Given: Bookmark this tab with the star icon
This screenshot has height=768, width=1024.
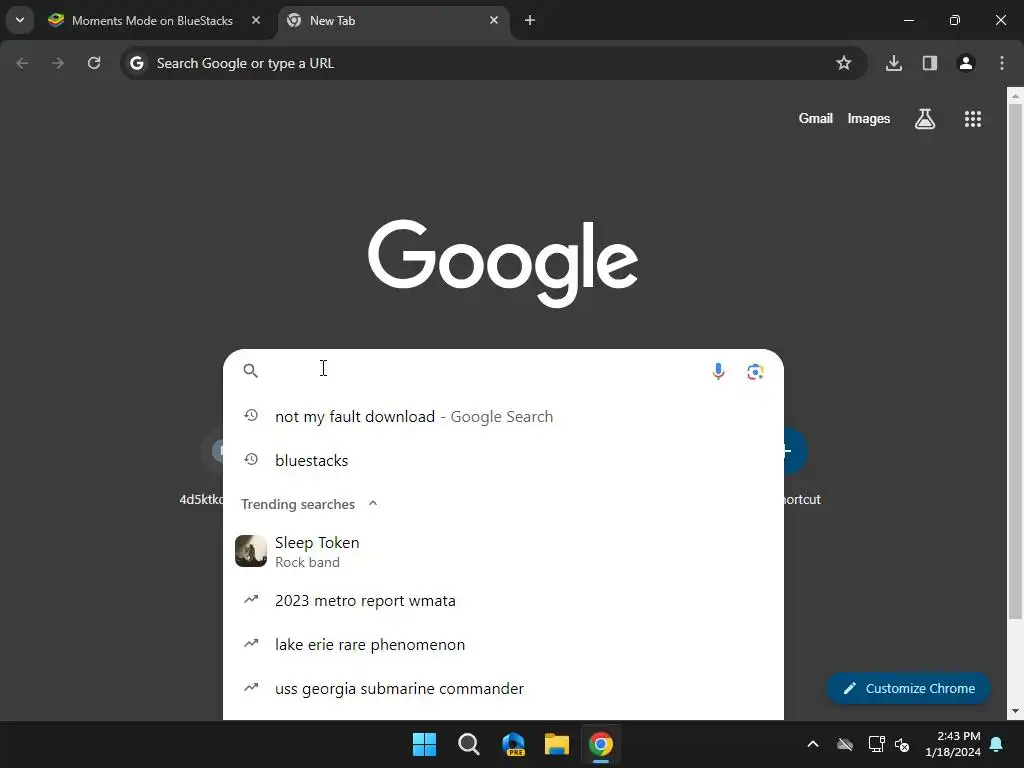Looking at the screenshot, I should pyautogui.click(x=844, y=63).
